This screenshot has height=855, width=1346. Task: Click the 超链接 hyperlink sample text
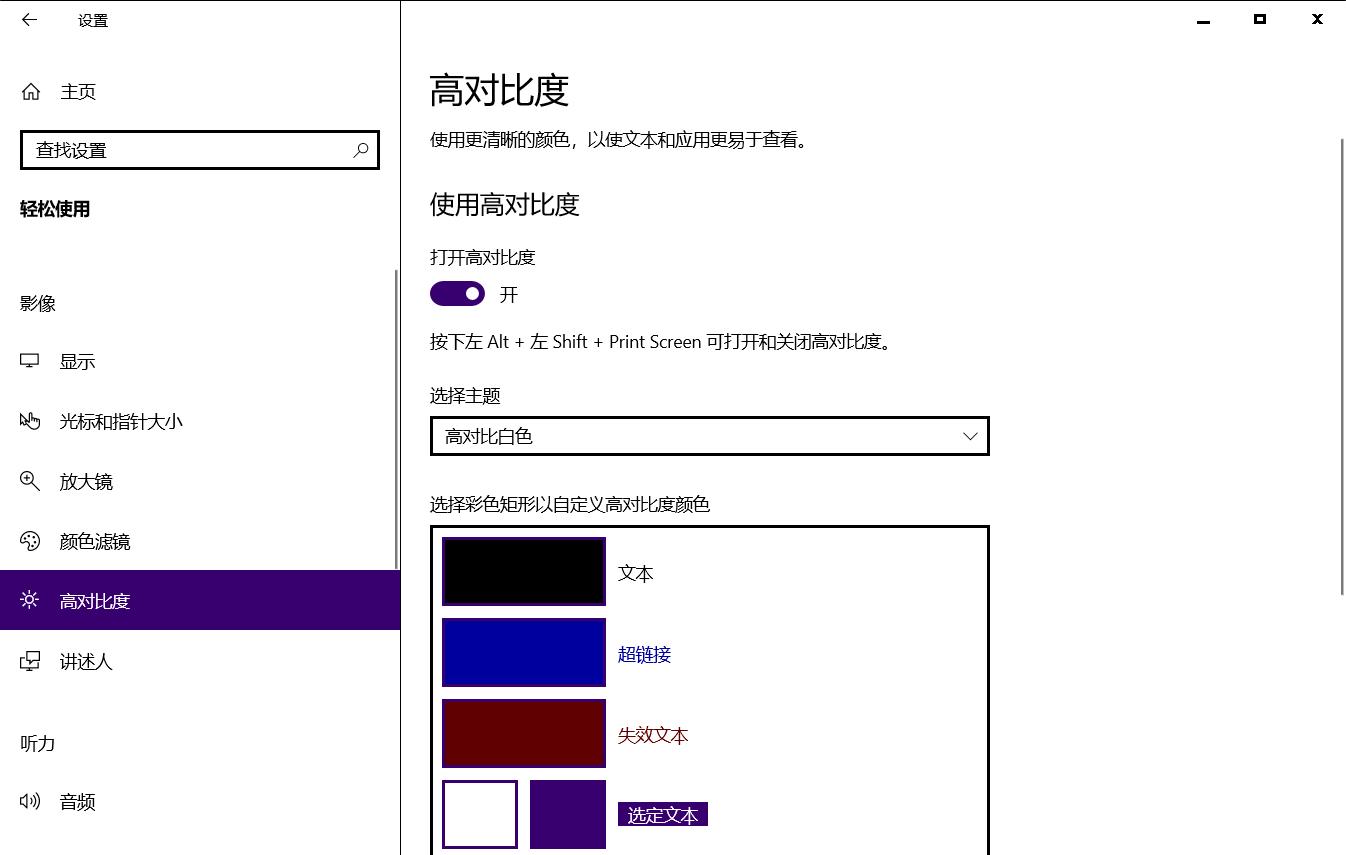click(x=644, y=653)
